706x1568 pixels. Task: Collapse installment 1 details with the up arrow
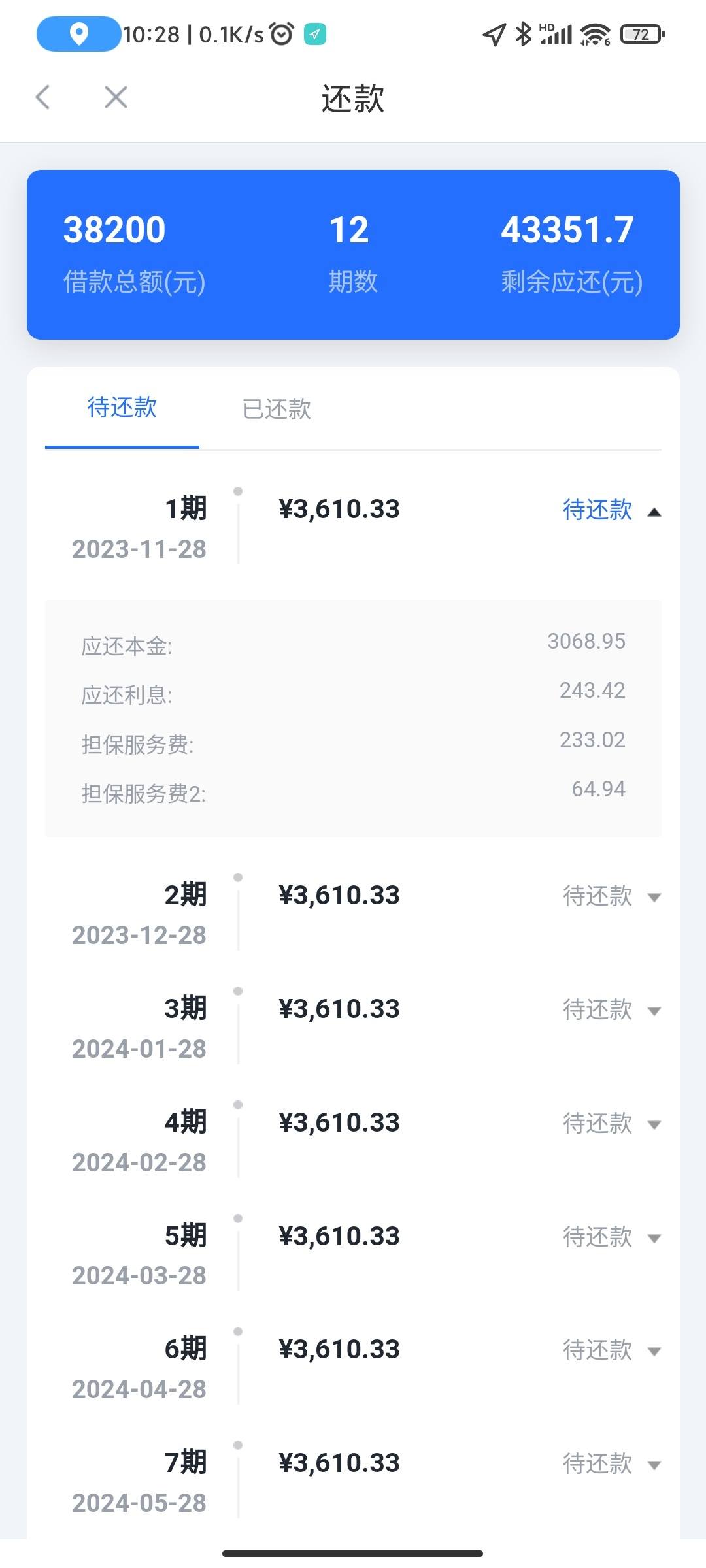[x=654, y=512]
